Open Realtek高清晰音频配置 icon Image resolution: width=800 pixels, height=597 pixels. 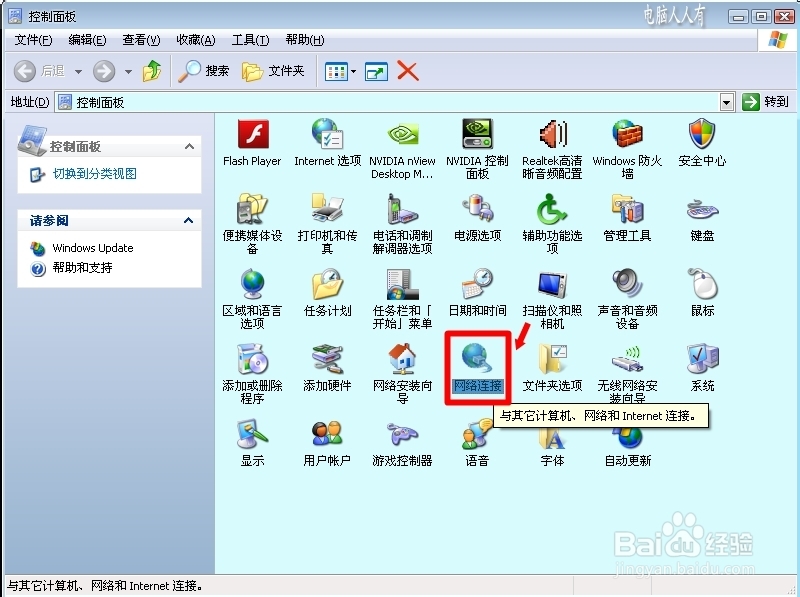[552, 135]
